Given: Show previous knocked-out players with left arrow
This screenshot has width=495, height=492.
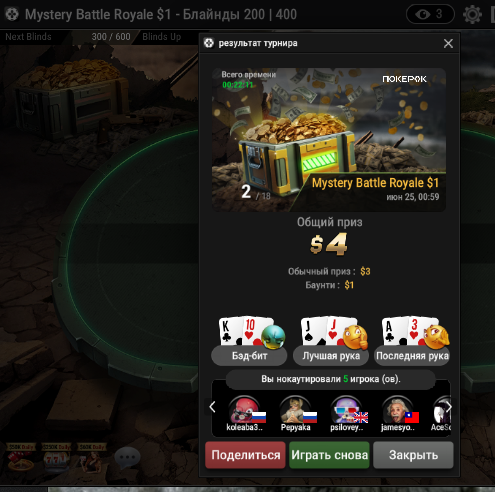Looking at the screenshot, I should point(212,407).
